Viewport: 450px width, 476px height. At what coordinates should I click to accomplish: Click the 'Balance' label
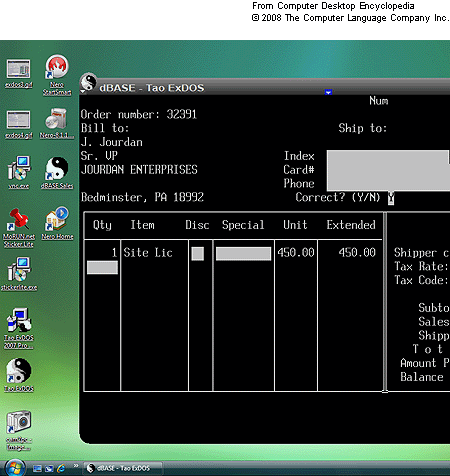(422, 377)
